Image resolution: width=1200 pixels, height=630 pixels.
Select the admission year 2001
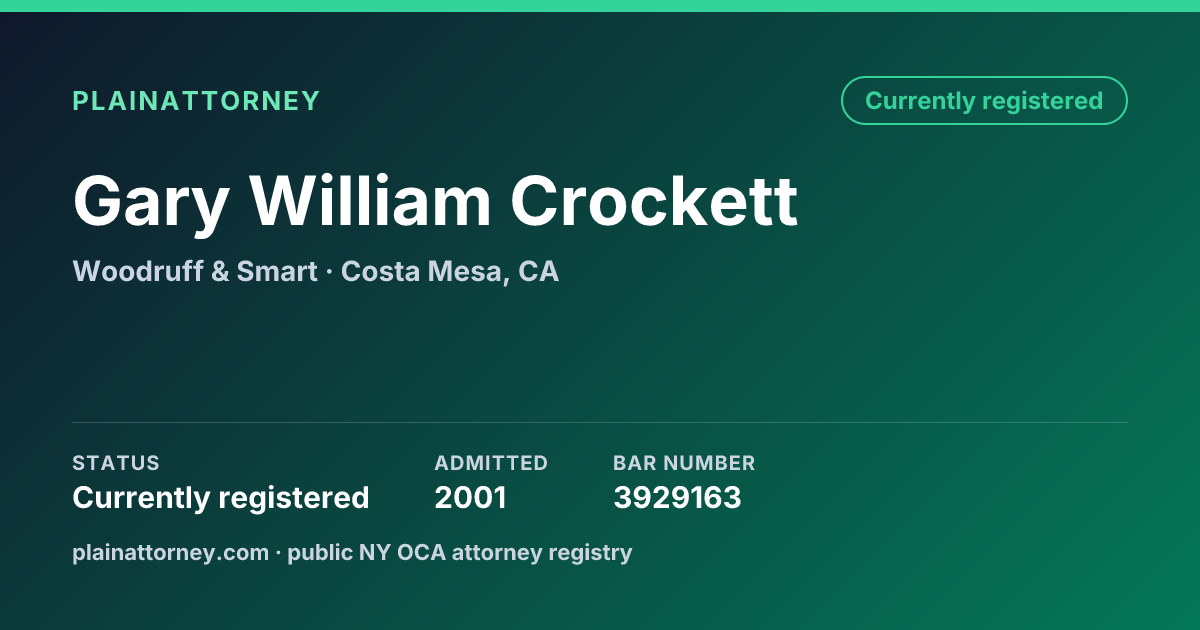pos(470,498)
